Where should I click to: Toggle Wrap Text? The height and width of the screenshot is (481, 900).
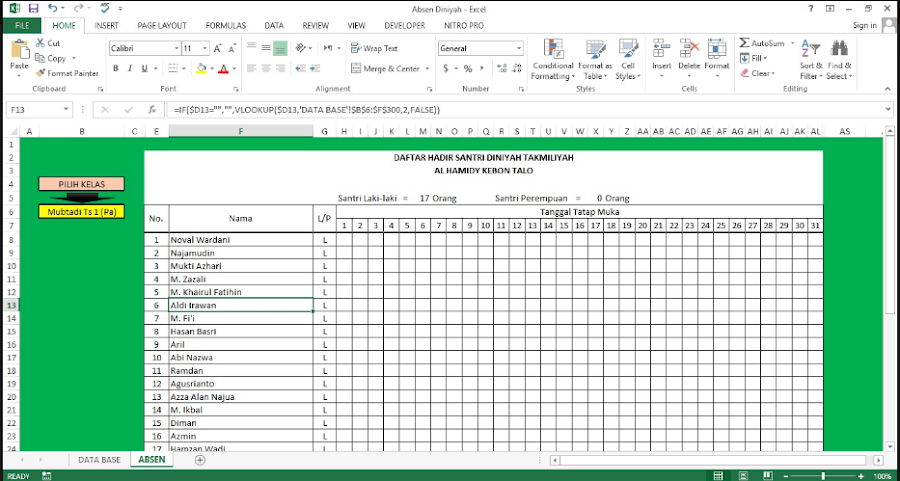point(374,48)
